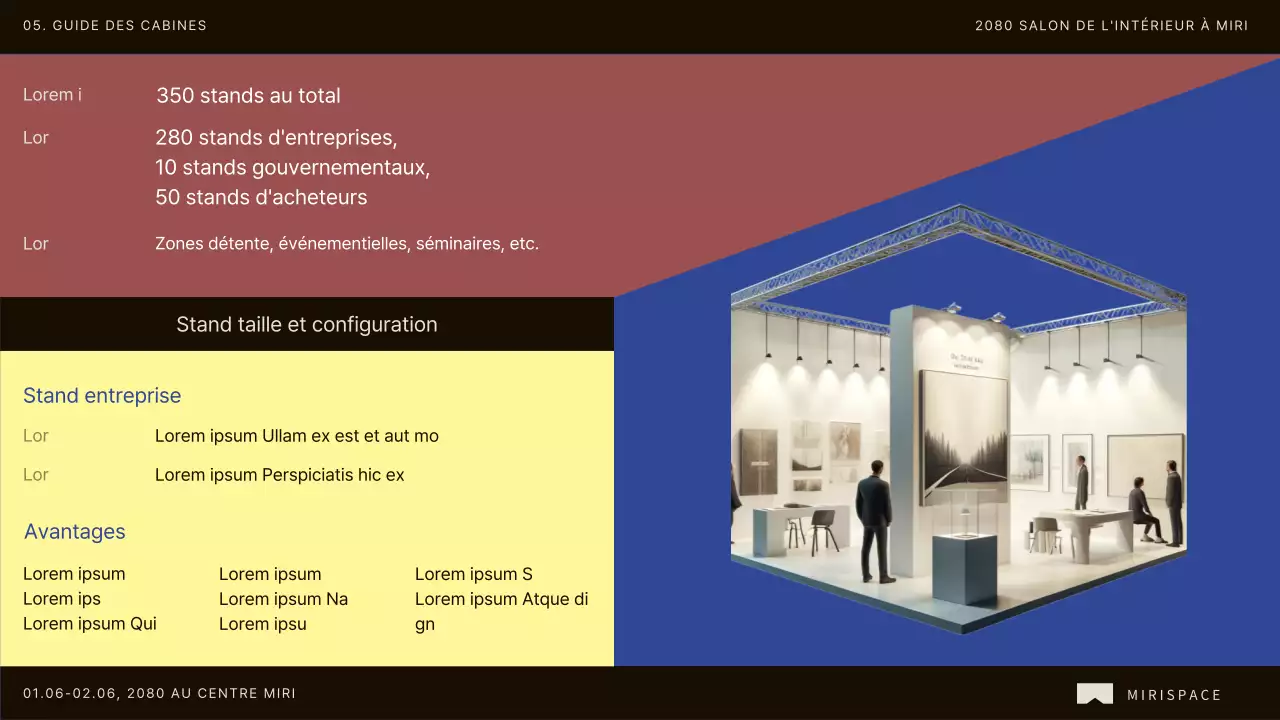
Task: Click the MIRISPACE logo icon in the footer
Action: pyautogui.click(x=1096, y=693)
